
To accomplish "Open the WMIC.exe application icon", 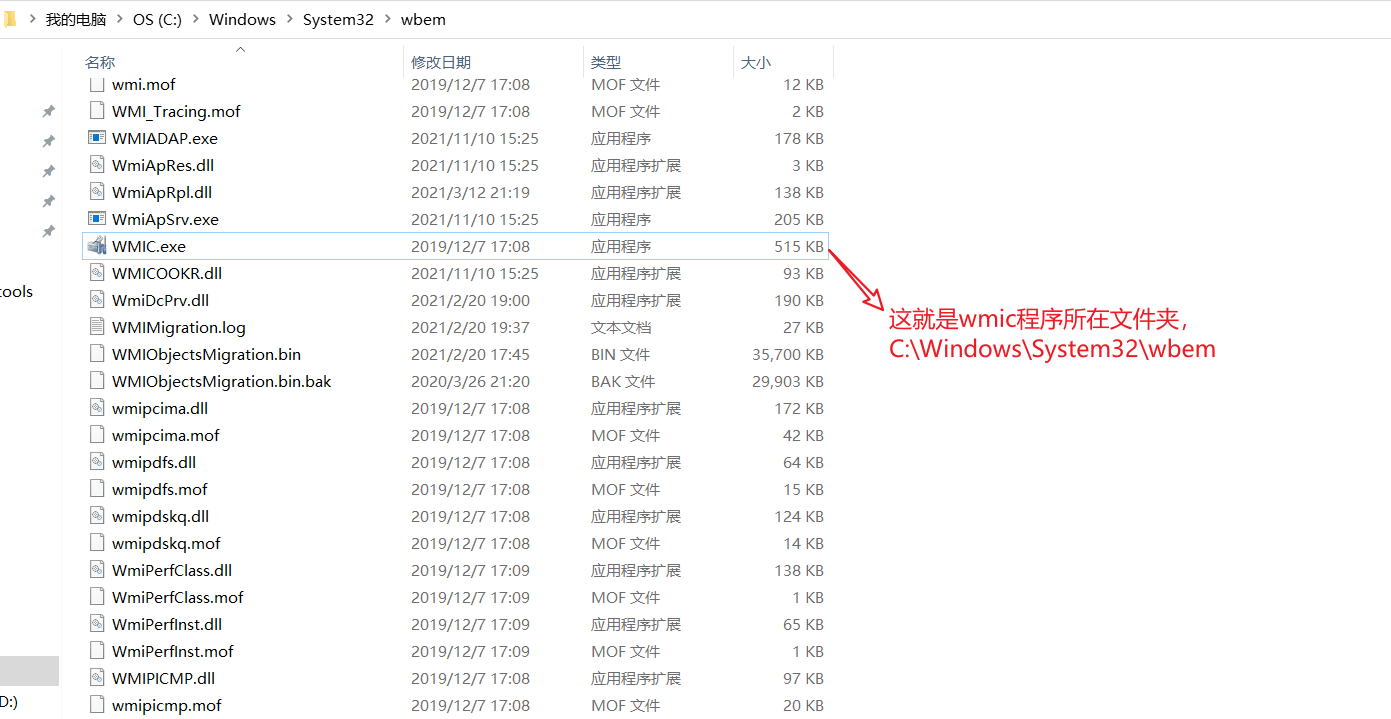I will (x=97, y=246).
